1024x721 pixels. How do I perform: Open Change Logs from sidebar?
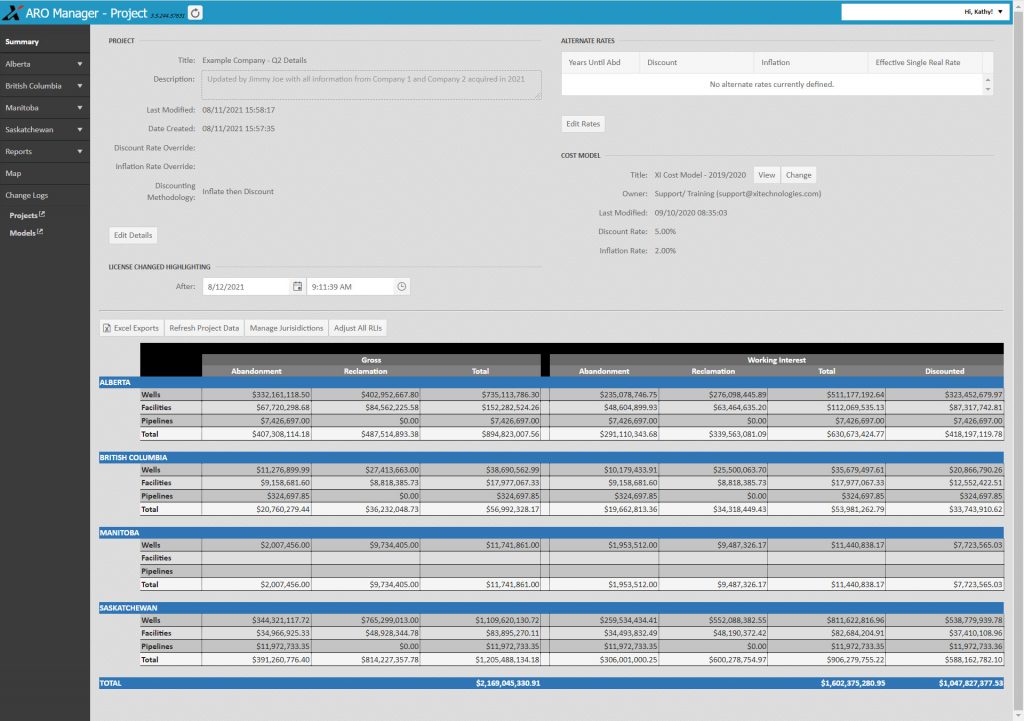(x=44, y=195)
